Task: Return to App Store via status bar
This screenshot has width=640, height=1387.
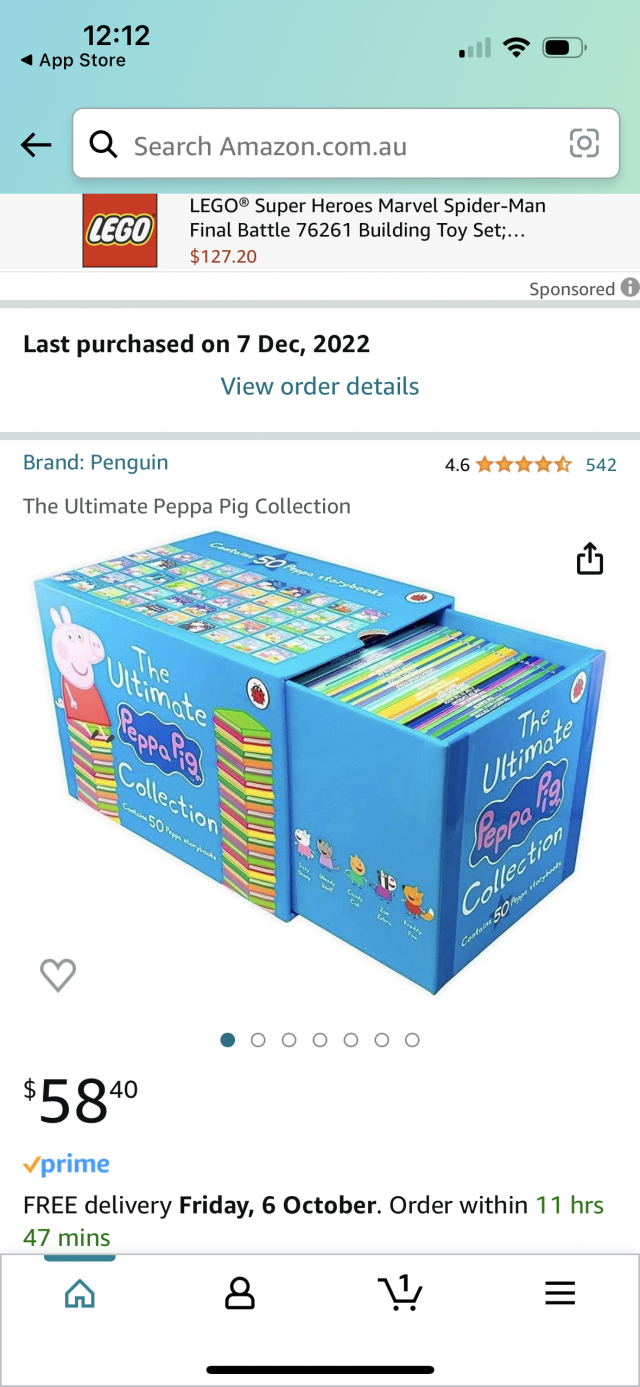Action: click(x=73, y=61)
